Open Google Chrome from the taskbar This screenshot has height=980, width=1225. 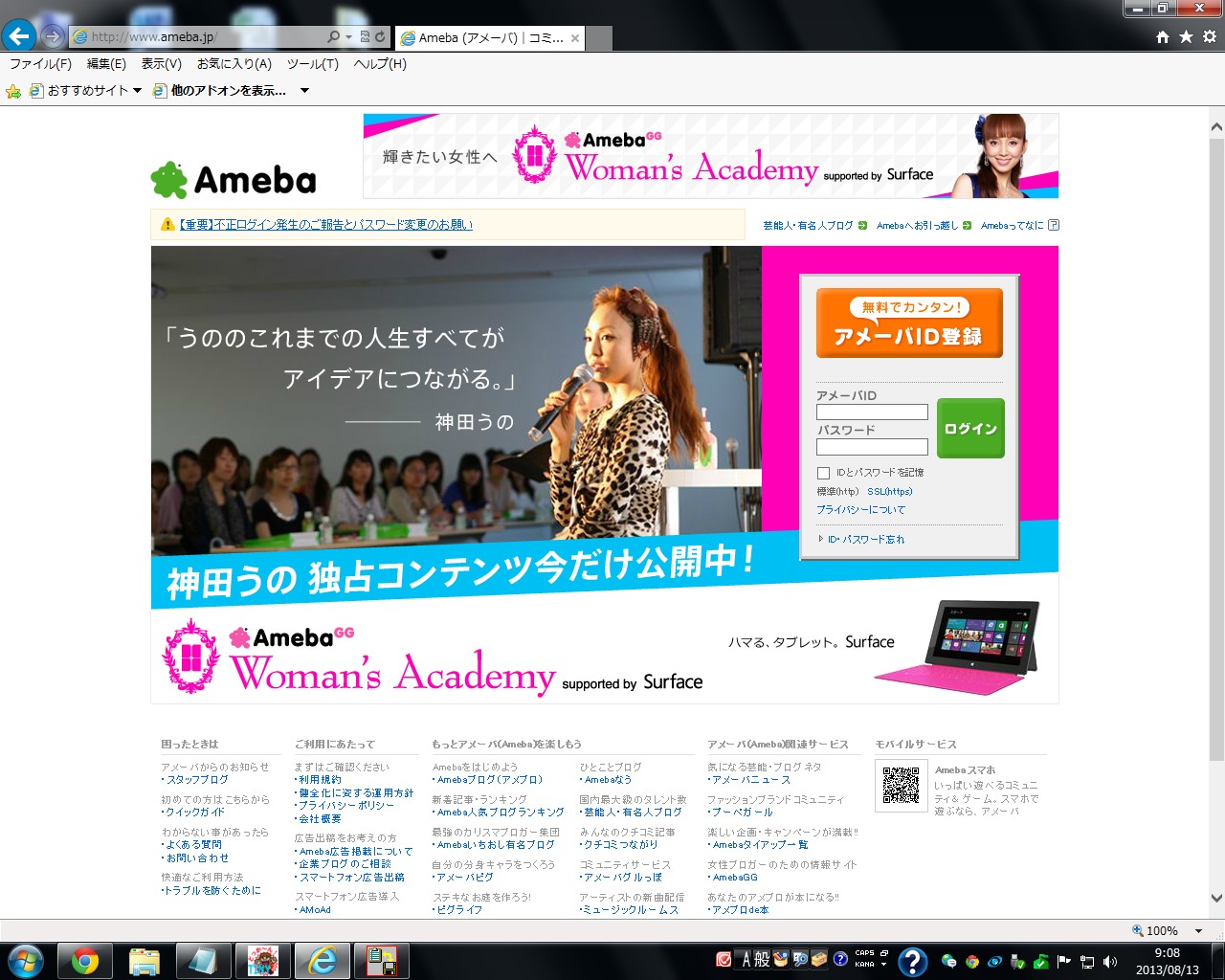(x=84, y=960)
